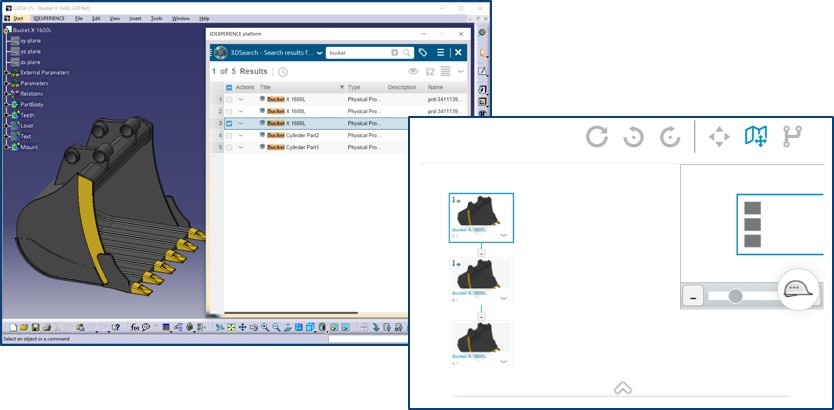Image resolution: width=834 pixels, height=410 pixels.
Task: Open the File menu
Action: 79,18
